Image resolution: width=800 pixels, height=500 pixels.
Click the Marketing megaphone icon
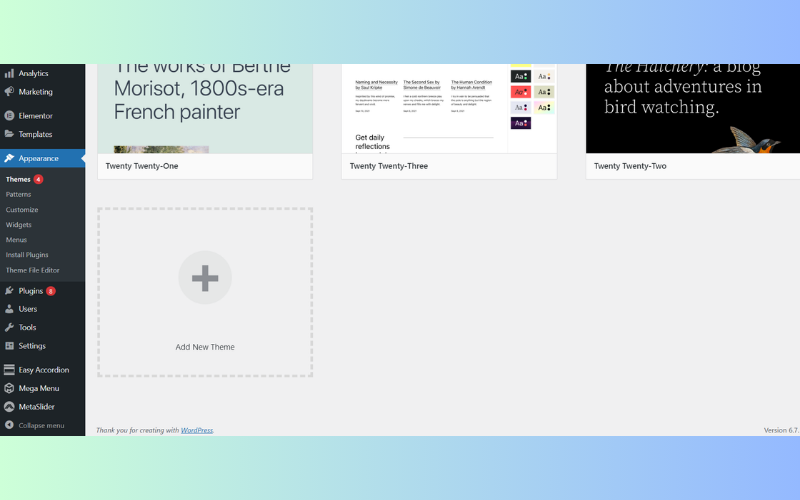pos(9,92)
